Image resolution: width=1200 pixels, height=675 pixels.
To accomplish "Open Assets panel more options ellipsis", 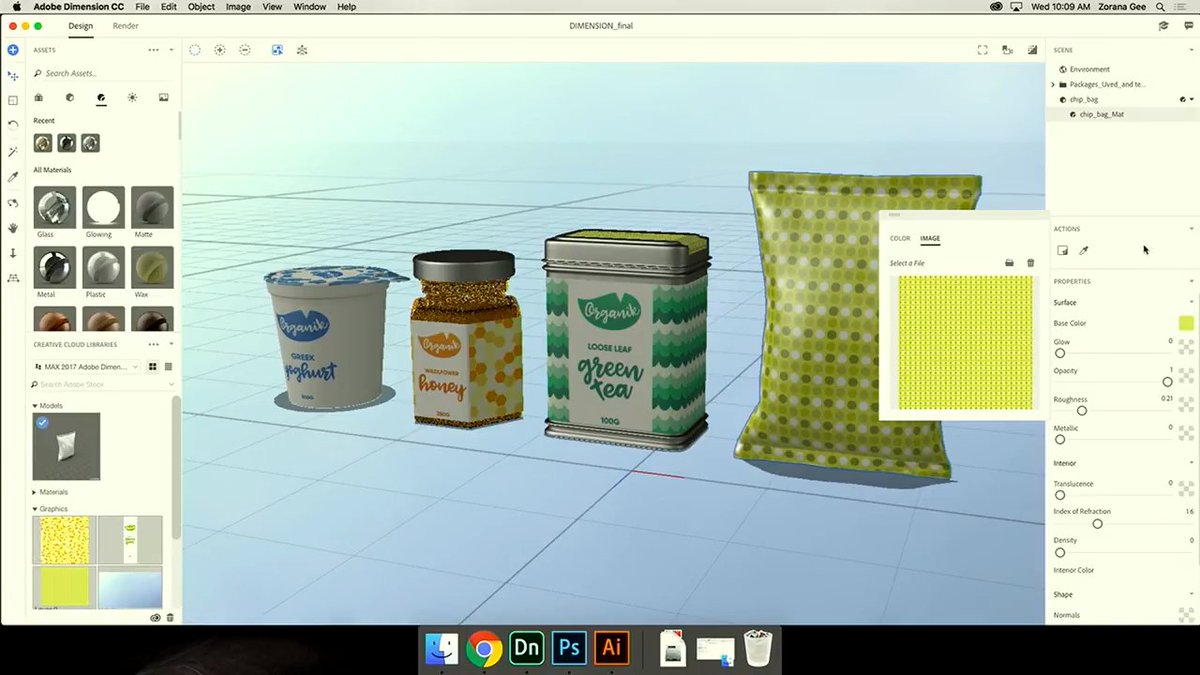I will click(x=153, y=49).
